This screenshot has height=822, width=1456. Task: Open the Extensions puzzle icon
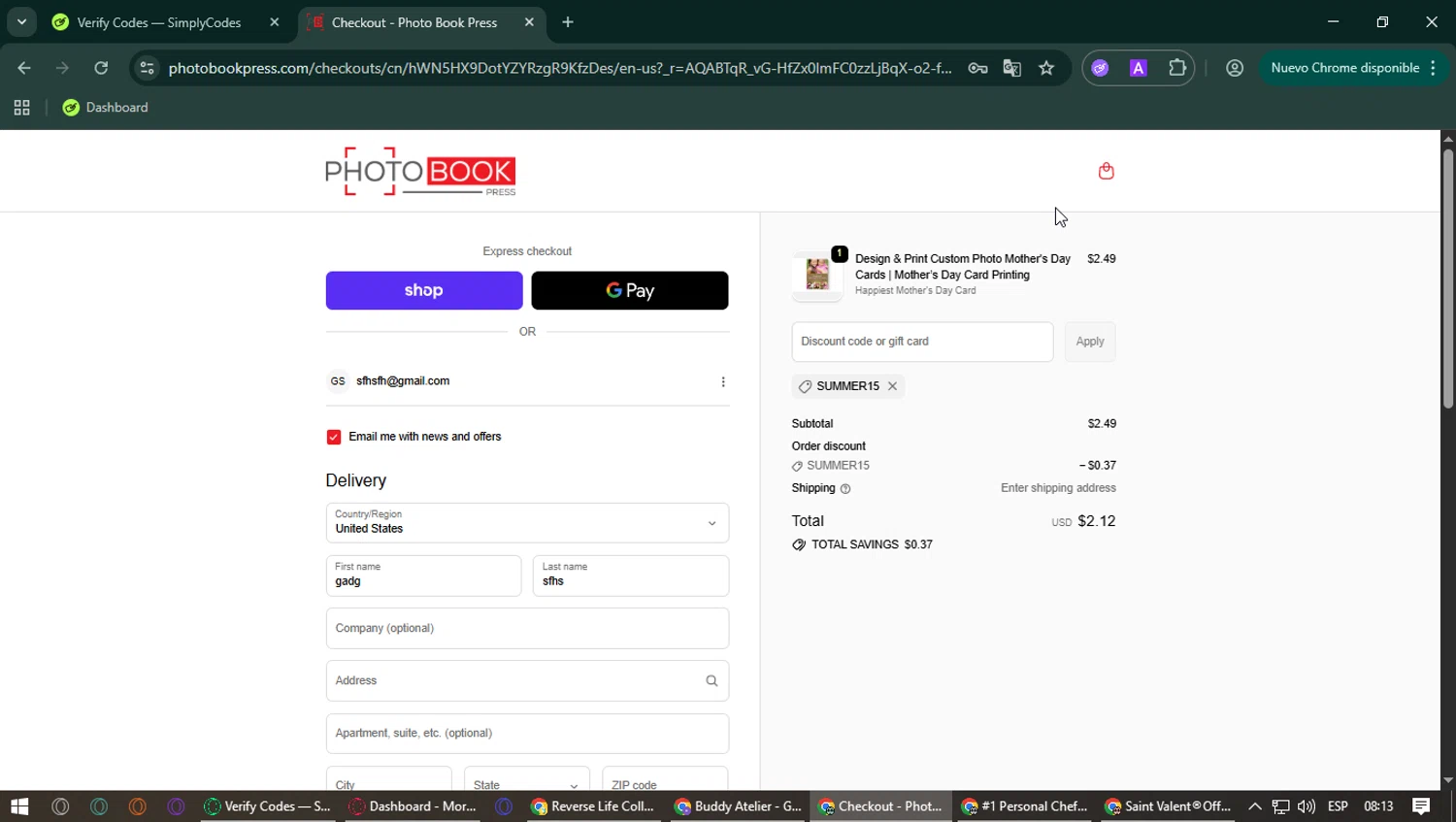[1177, 68]
